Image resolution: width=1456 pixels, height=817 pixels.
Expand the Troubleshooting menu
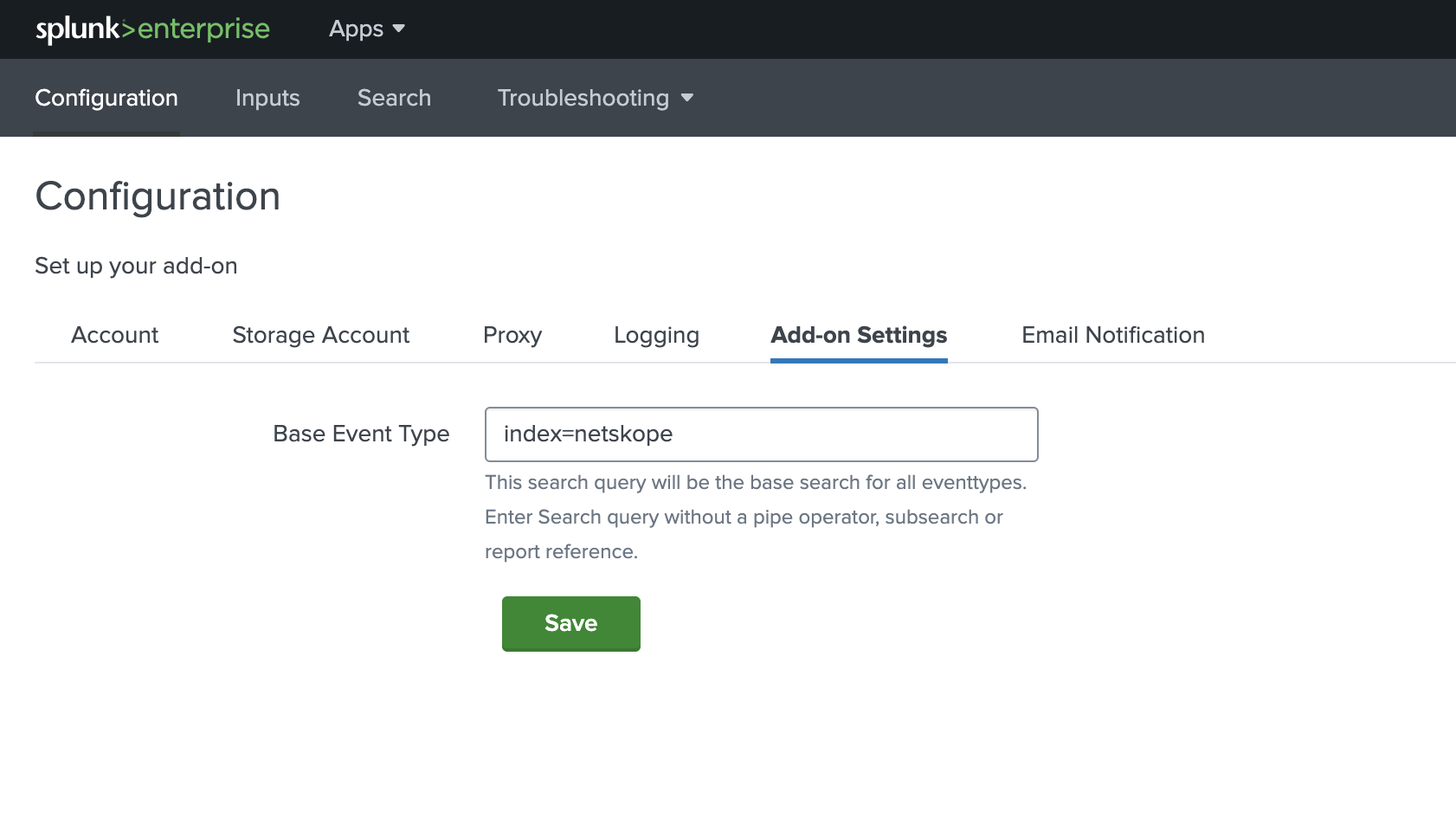tap(596, 98)
